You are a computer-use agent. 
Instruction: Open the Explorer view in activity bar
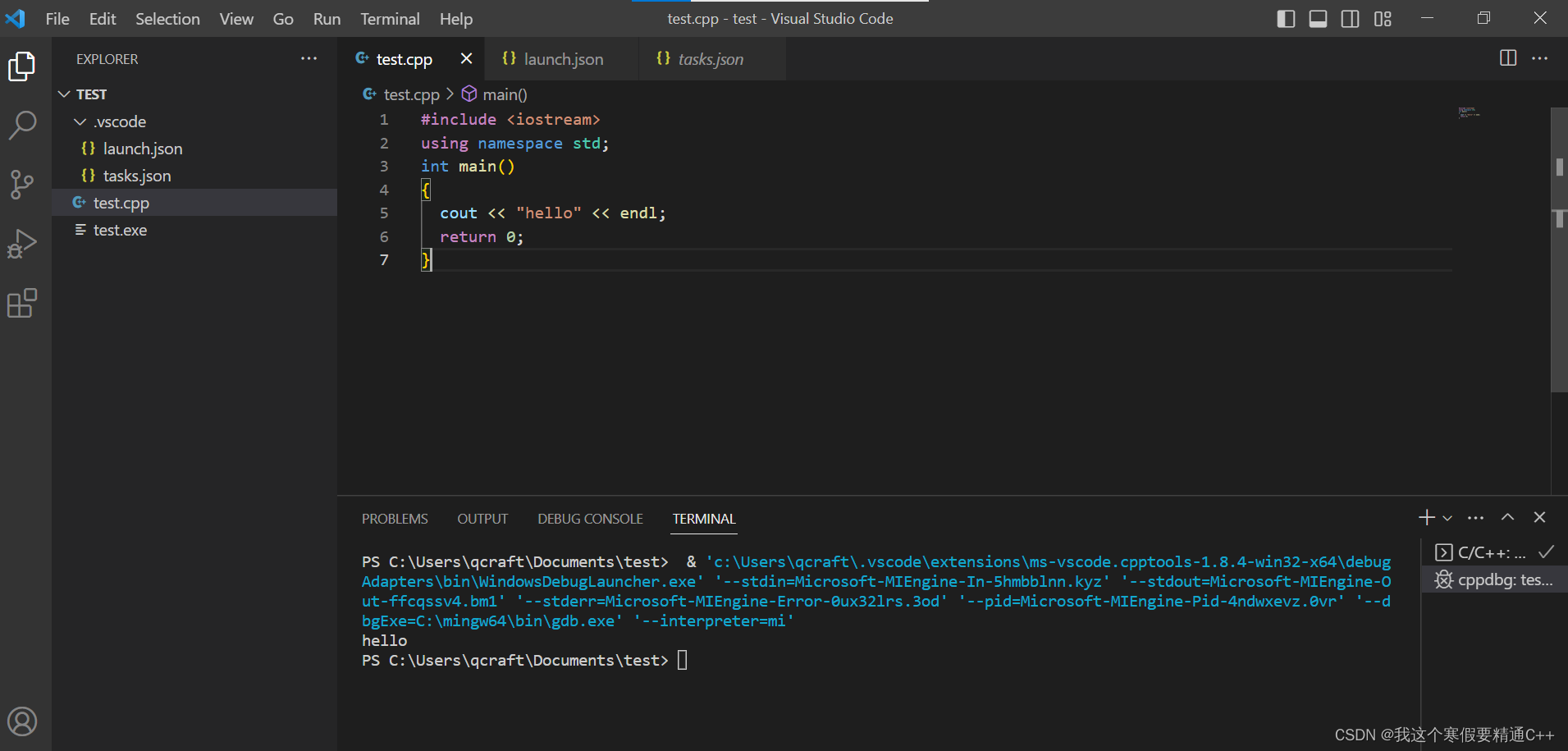22,66
